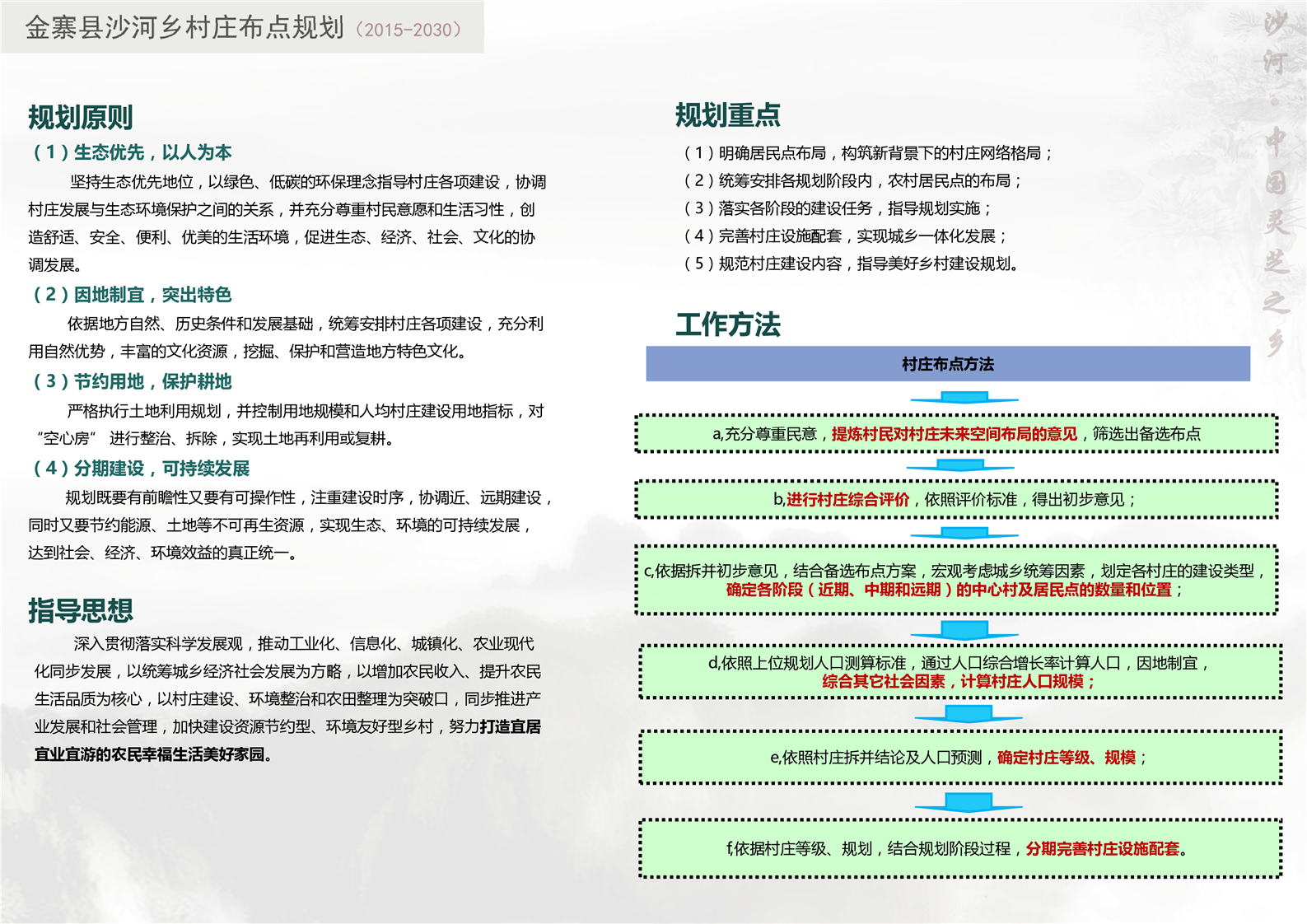
Task: Select subheading (2)因地制宜,突出特色
Action: coord(132,295)
